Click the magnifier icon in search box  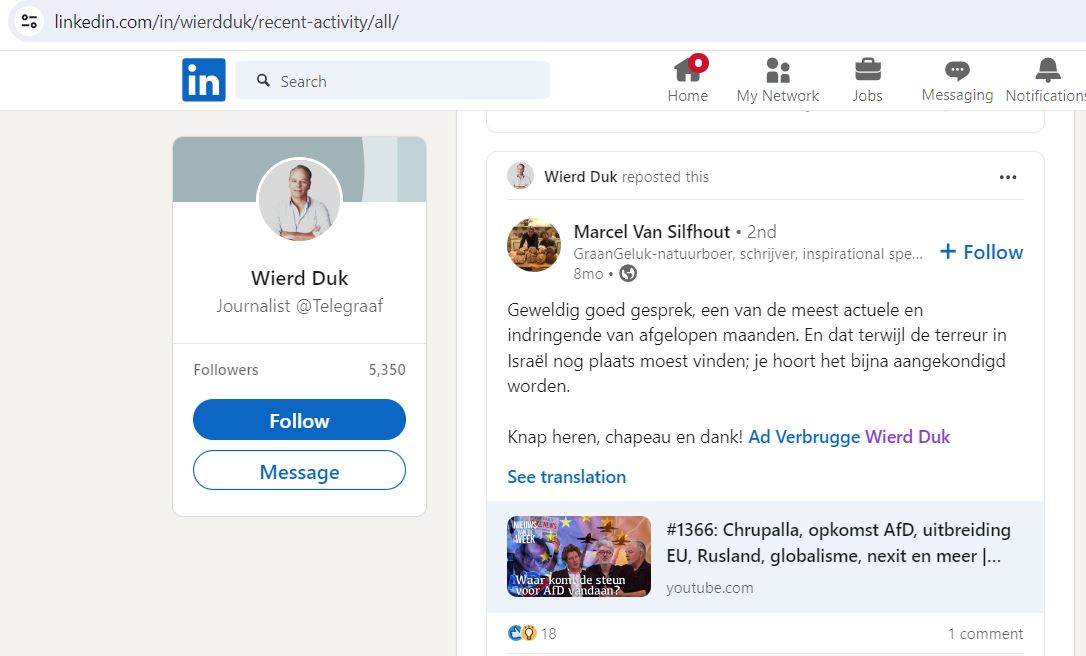(x=263, y=80)
